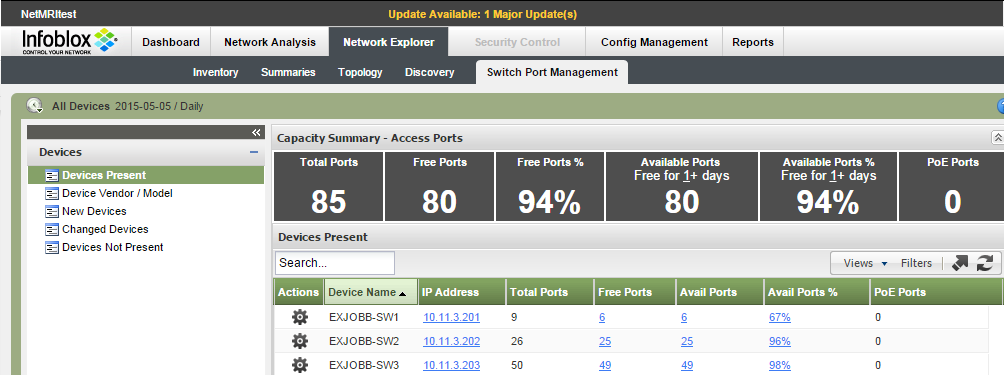
Task: Open the Dashboard tab
Action: coord(171,42)
